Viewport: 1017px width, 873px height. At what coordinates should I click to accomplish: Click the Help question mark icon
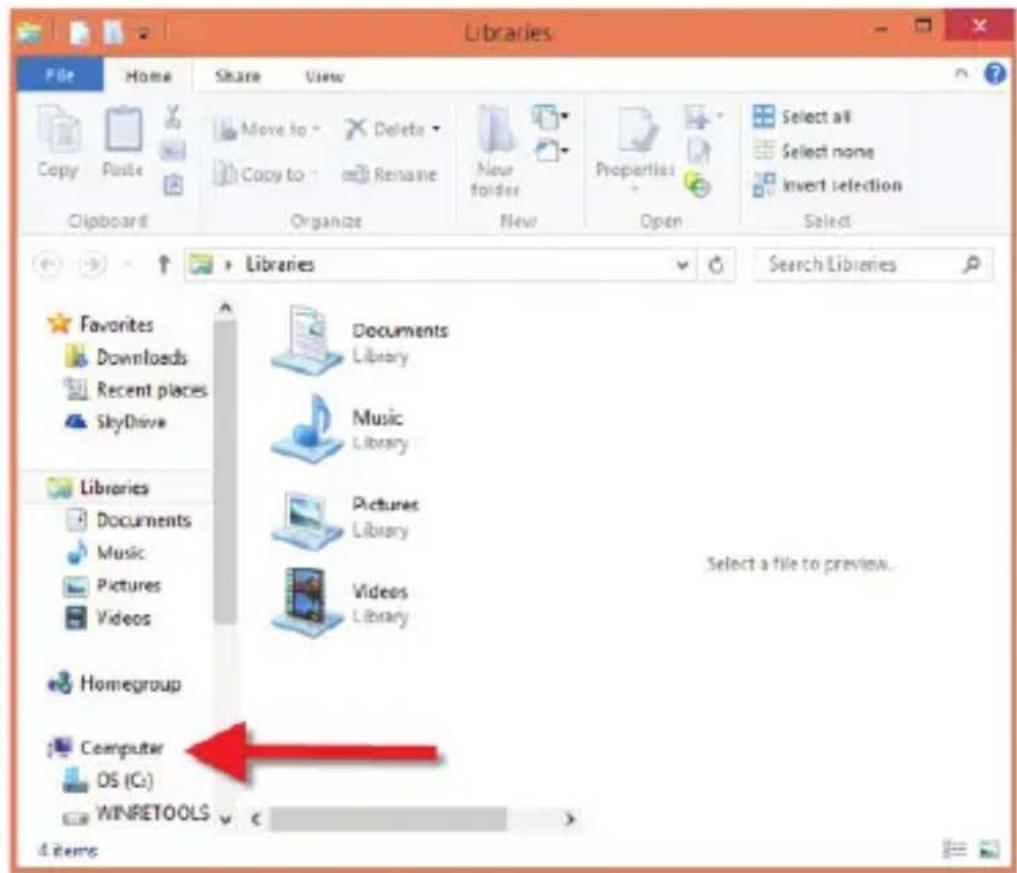coord(995,74)
